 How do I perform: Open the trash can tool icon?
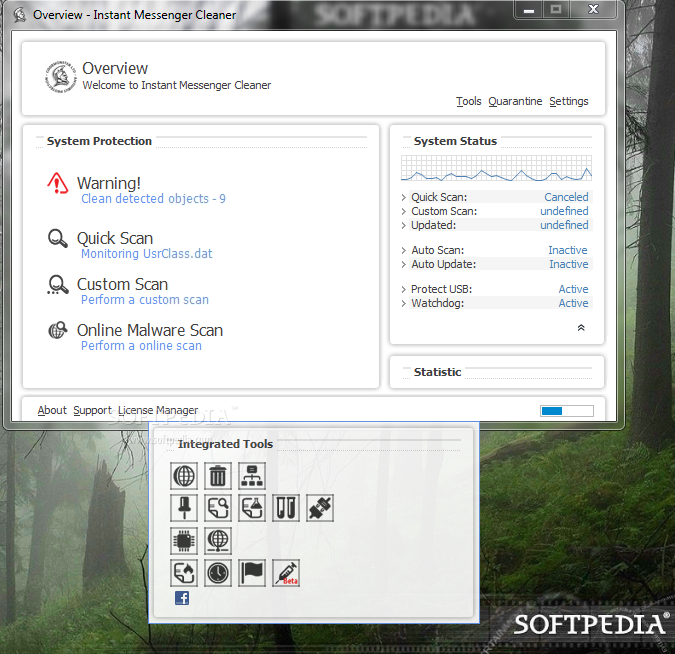(218, 476)
